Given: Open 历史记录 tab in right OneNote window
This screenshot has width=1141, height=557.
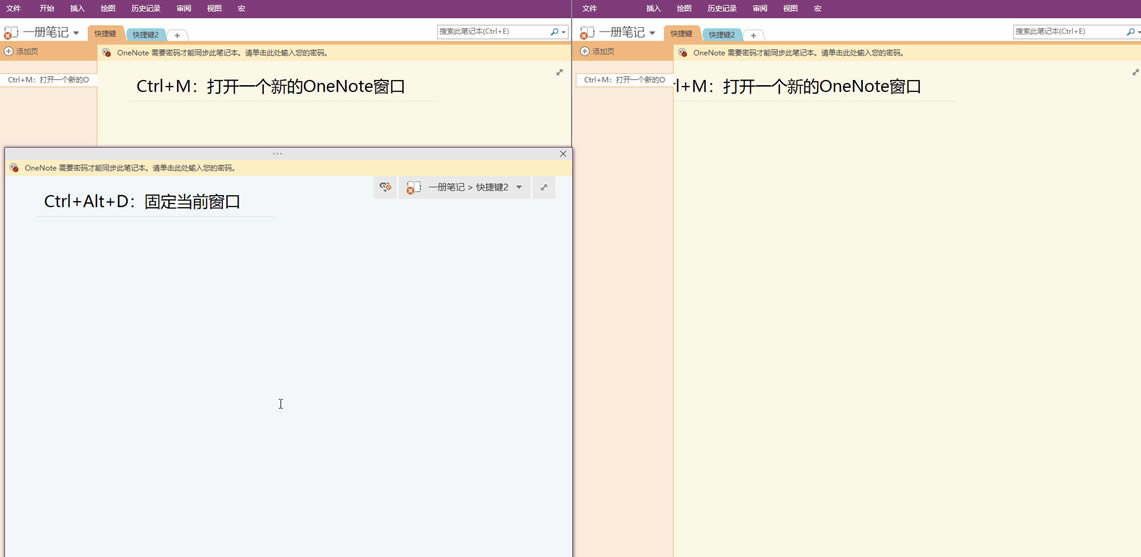Looking at the screenshot, I should pyautogui.click(x=722, y=9).
